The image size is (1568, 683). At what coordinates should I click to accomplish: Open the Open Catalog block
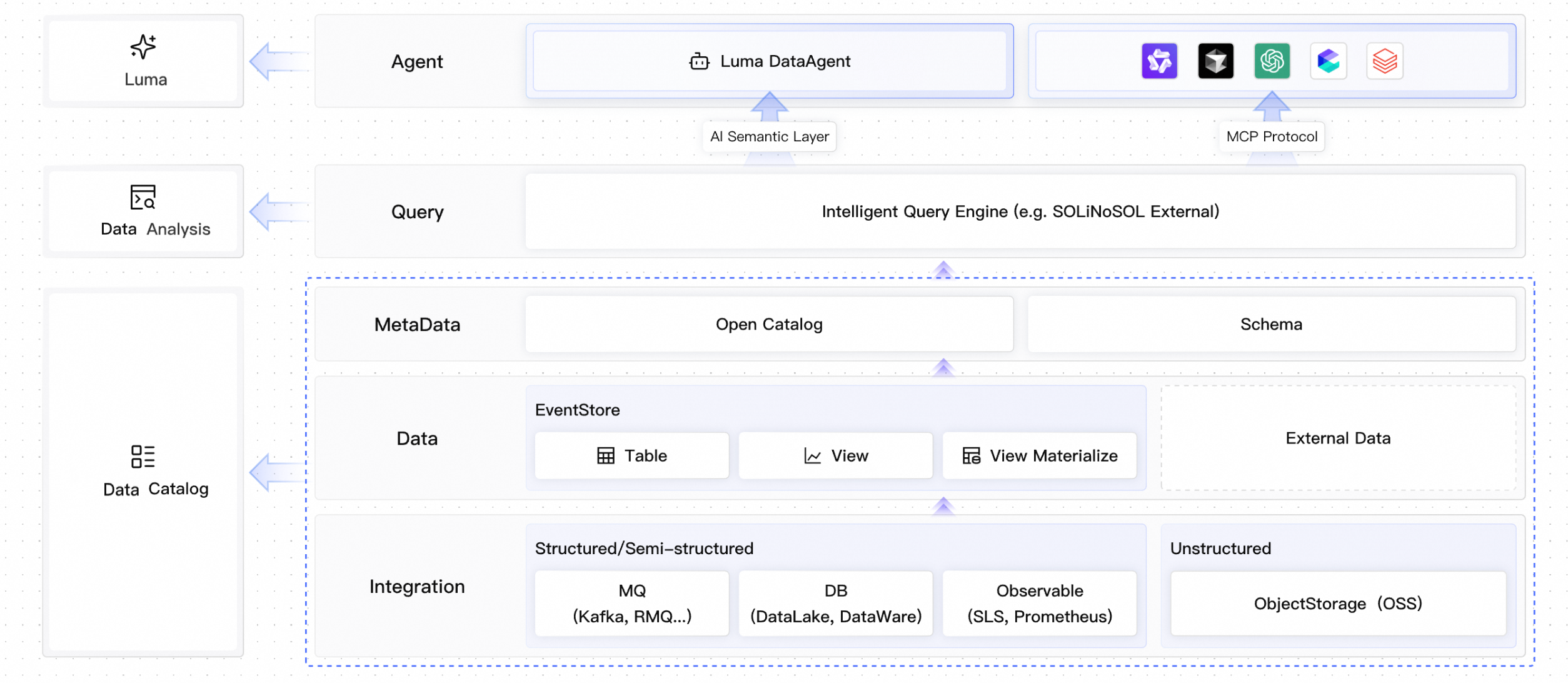769,324
